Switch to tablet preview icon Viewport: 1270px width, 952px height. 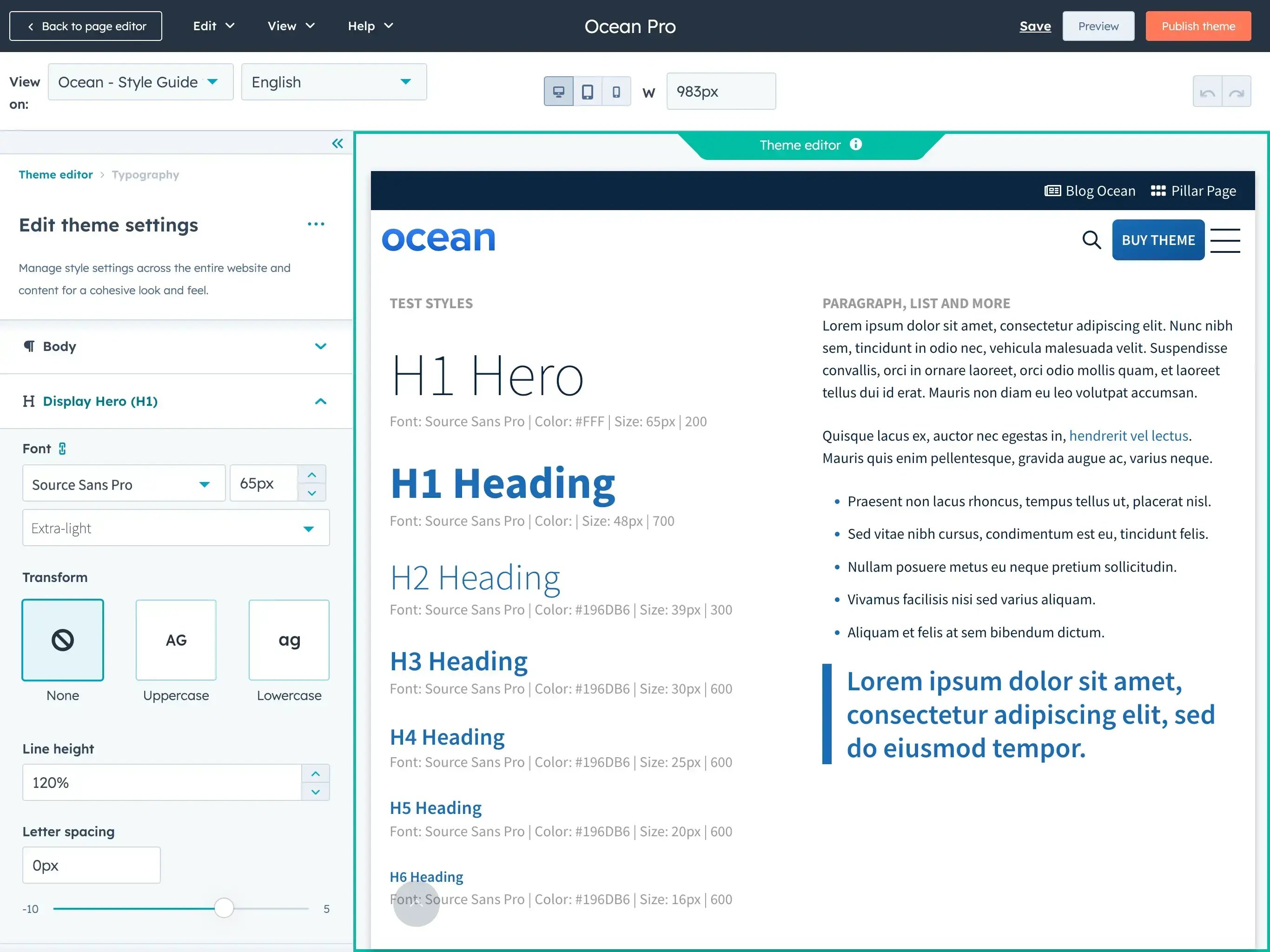[587, 91]
